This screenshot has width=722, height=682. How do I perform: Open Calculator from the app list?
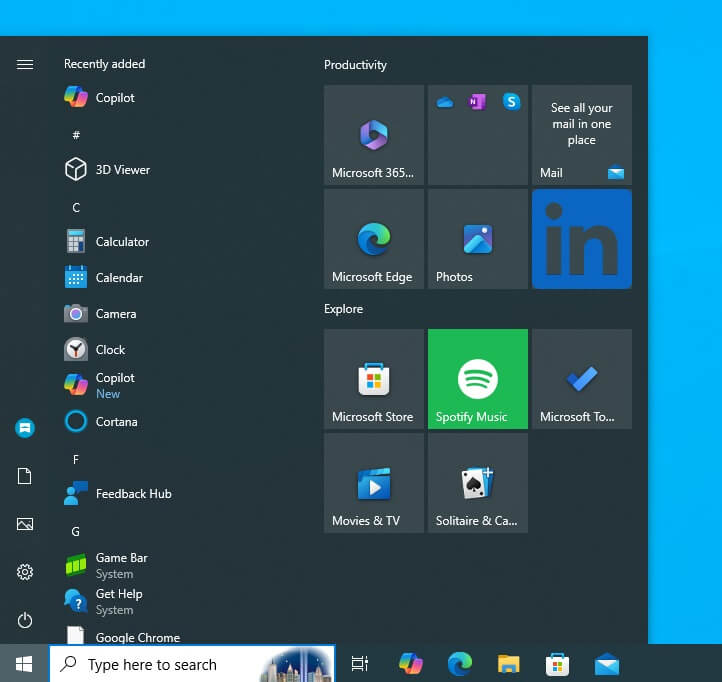[x=121, y=242]
